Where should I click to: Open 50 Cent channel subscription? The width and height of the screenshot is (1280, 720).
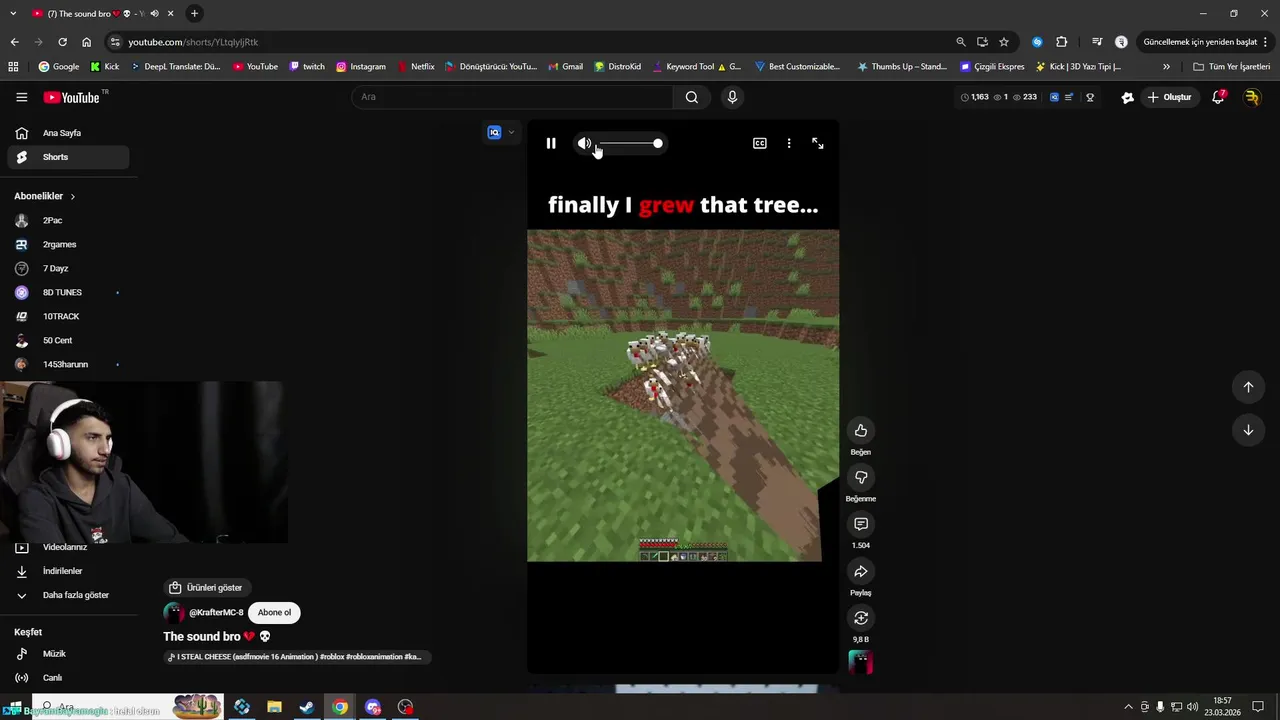(68, 340)
